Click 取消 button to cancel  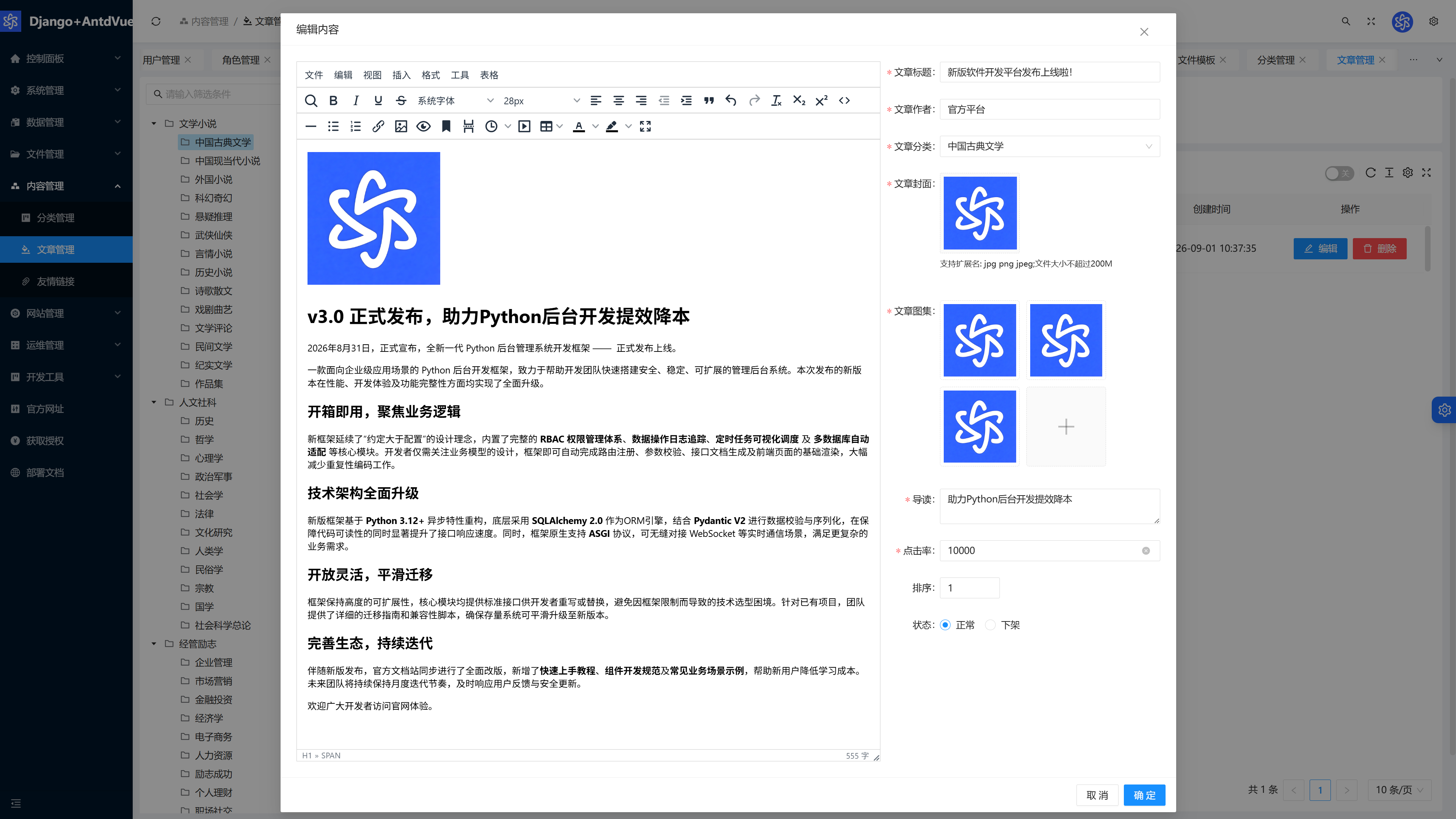point(1097,795)
